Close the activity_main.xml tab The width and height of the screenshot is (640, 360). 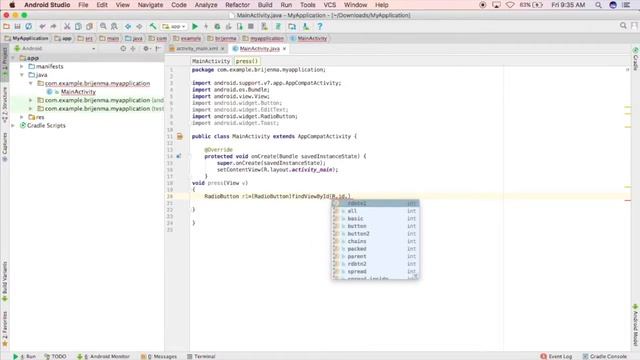coord(222,49)
